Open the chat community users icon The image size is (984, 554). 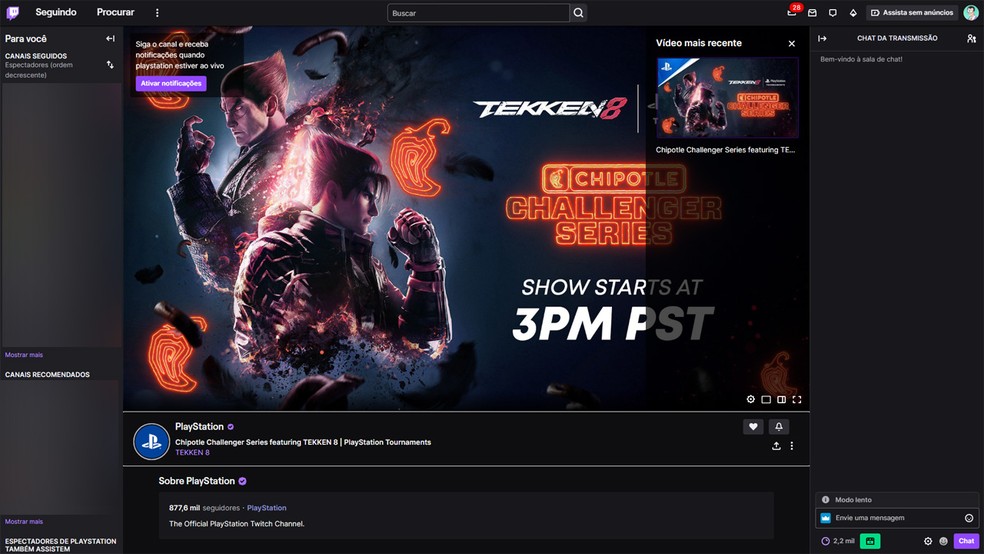971,38
